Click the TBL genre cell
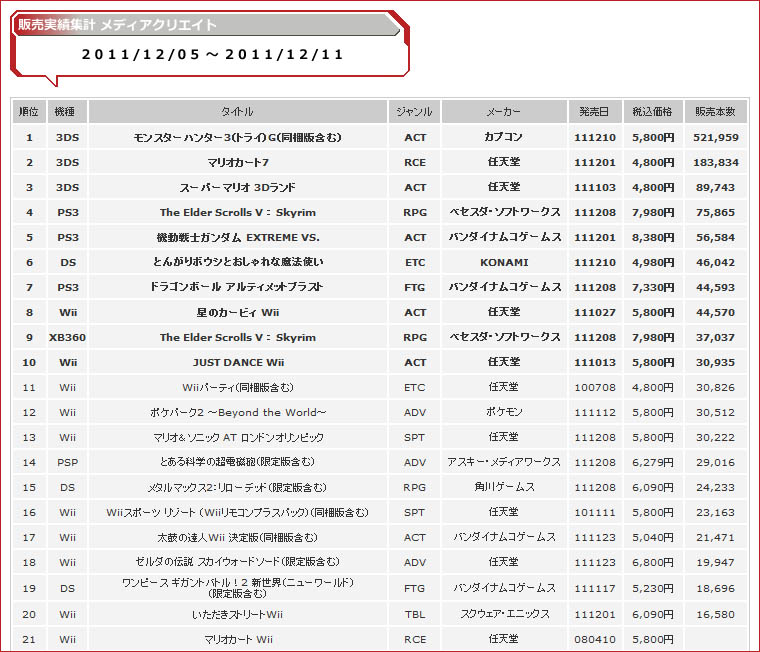This screenshot has height=652, width=760. 415,615
